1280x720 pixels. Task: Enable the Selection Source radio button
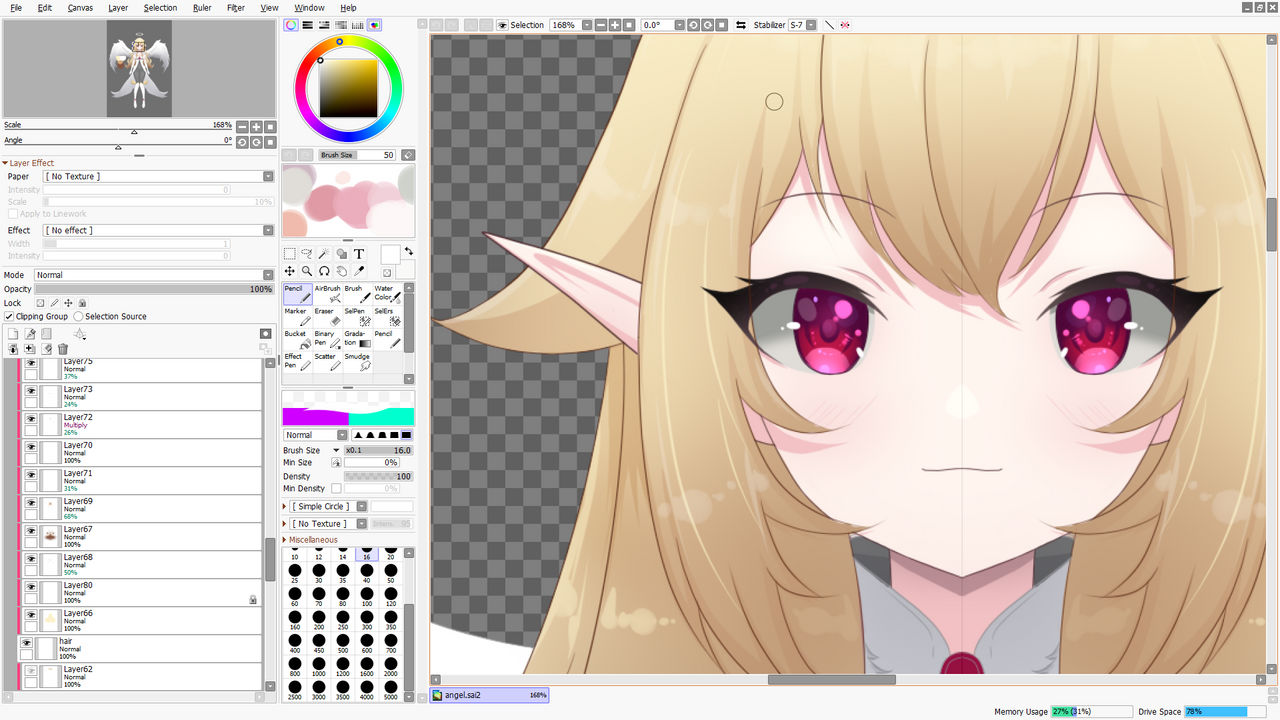coord(78,316)
